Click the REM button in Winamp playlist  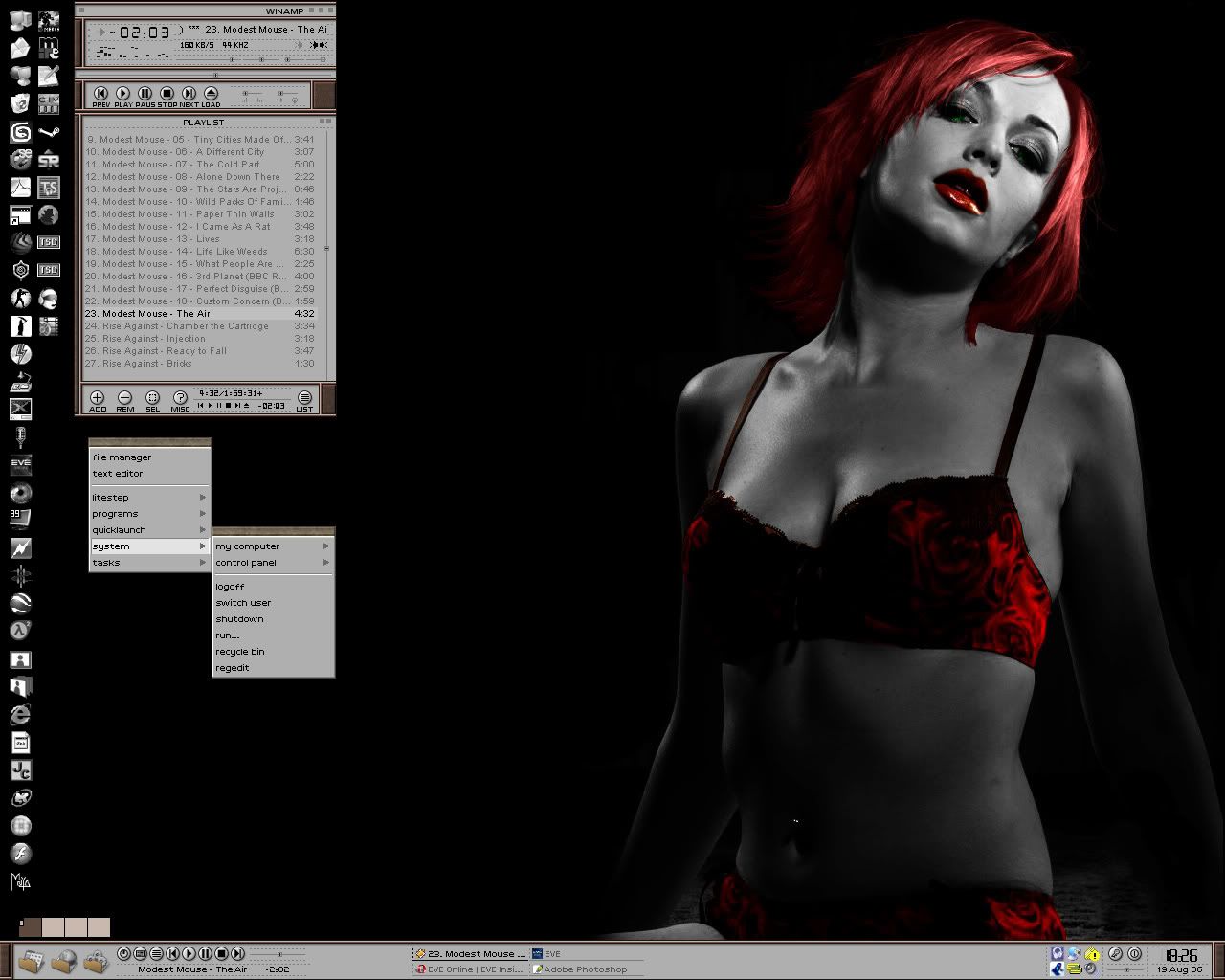coord(124,400)
